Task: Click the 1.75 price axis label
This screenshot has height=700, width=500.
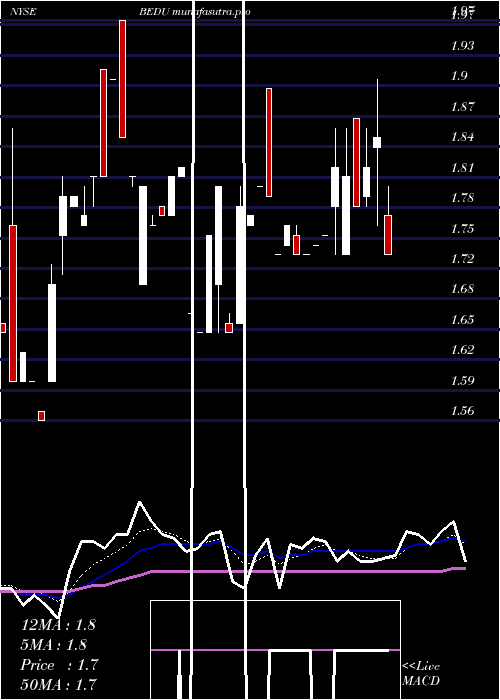Action: click(463, 229)
